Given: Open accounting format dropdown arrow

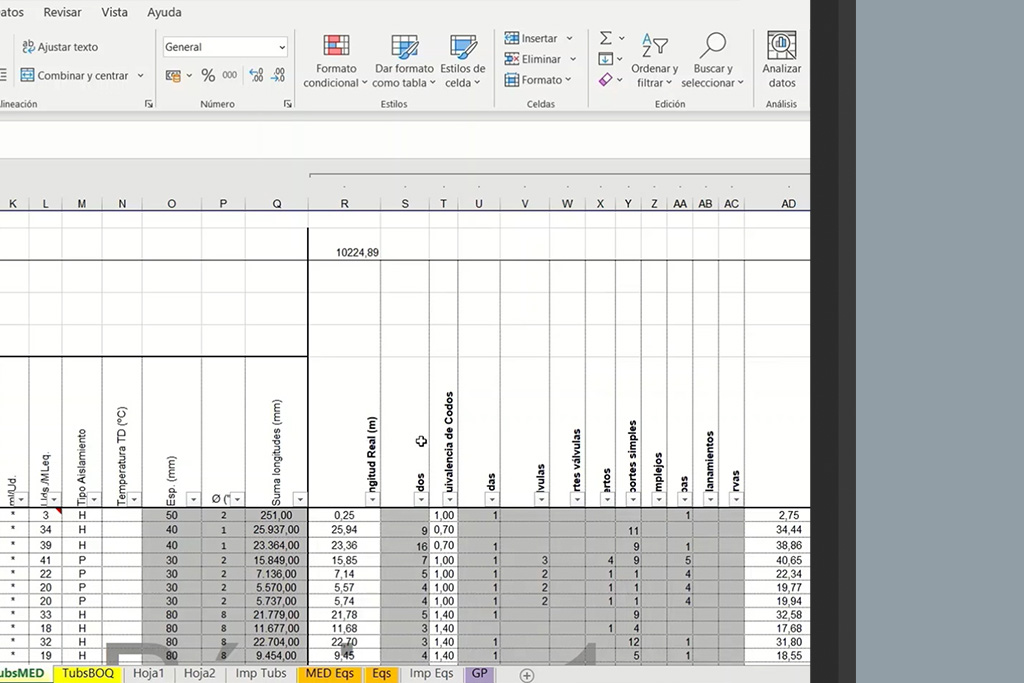Looking at the screenshot, I should [189, 76].
